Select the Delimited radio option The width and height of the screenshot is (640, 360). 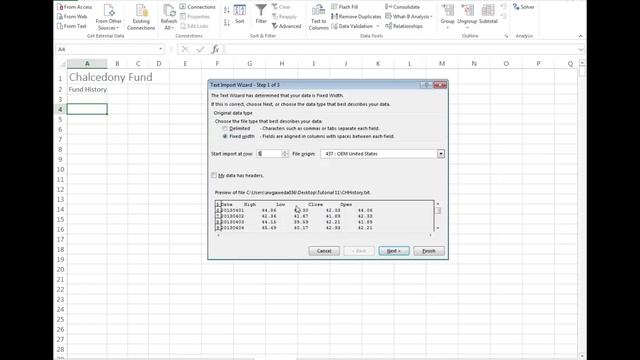pyautogui.click(x=225, y=129)
